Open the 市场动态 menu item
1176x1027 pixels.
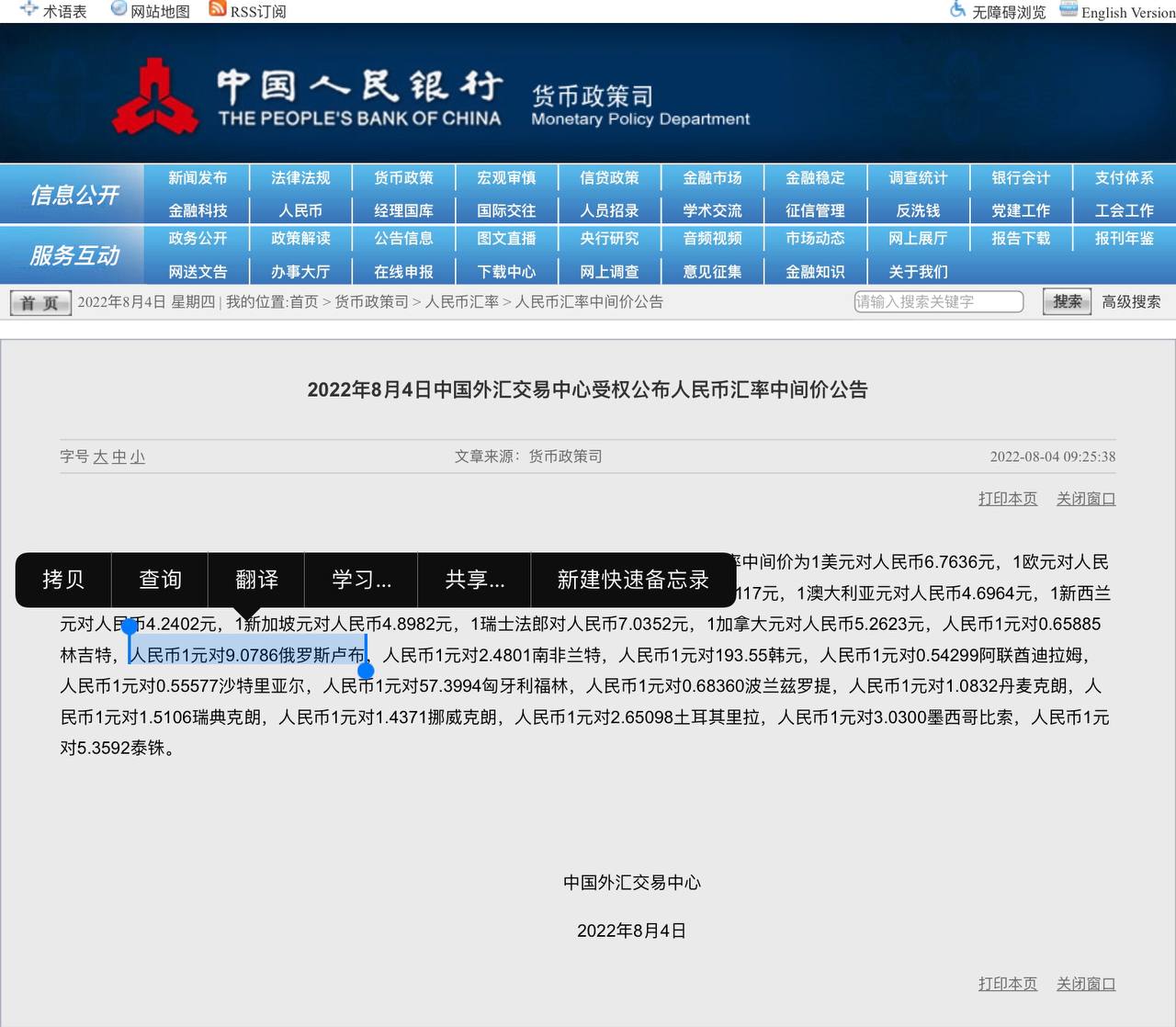(x=815, y=238)
